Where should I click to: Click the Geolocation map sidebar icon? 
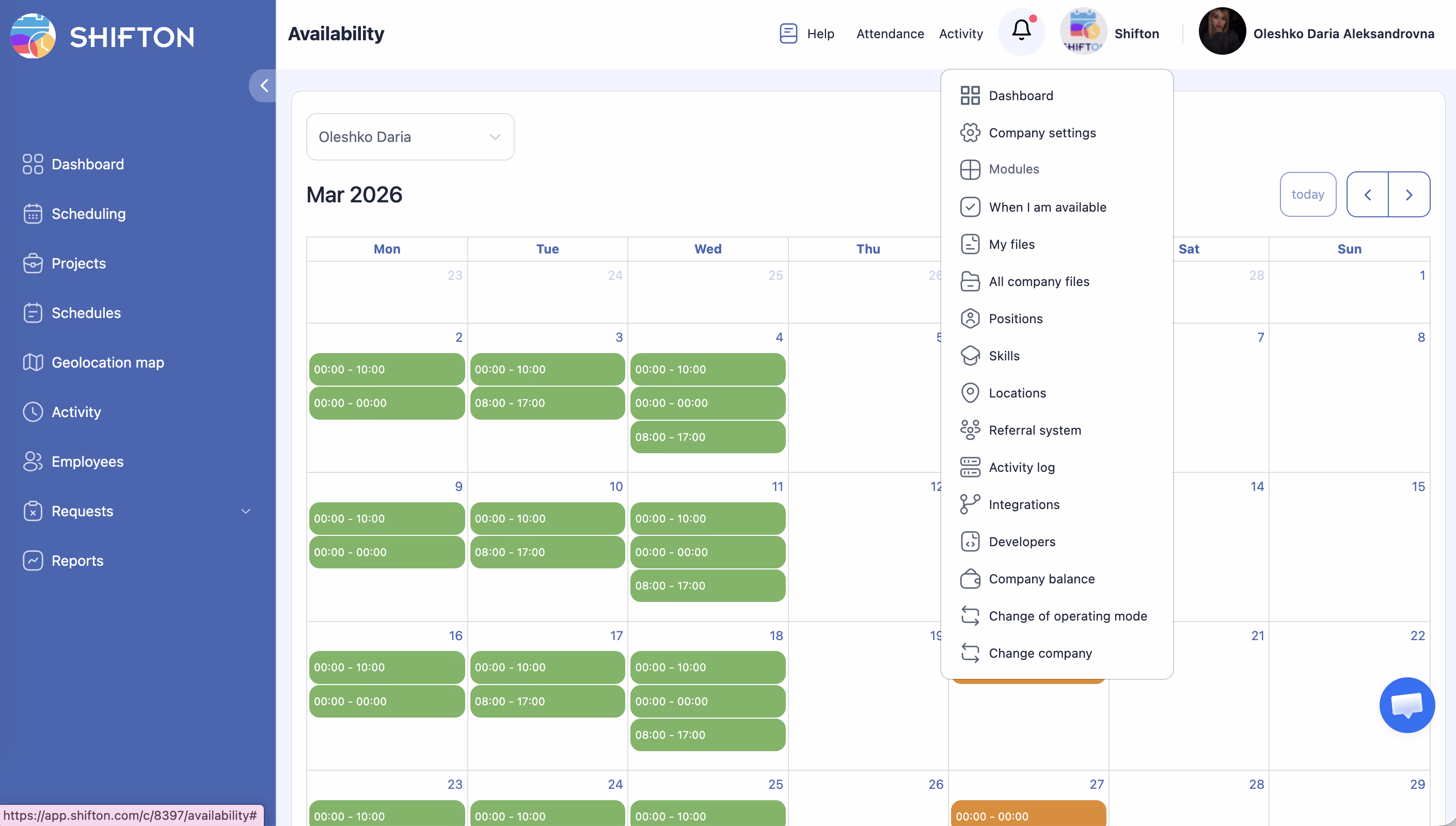click(33, 362)
